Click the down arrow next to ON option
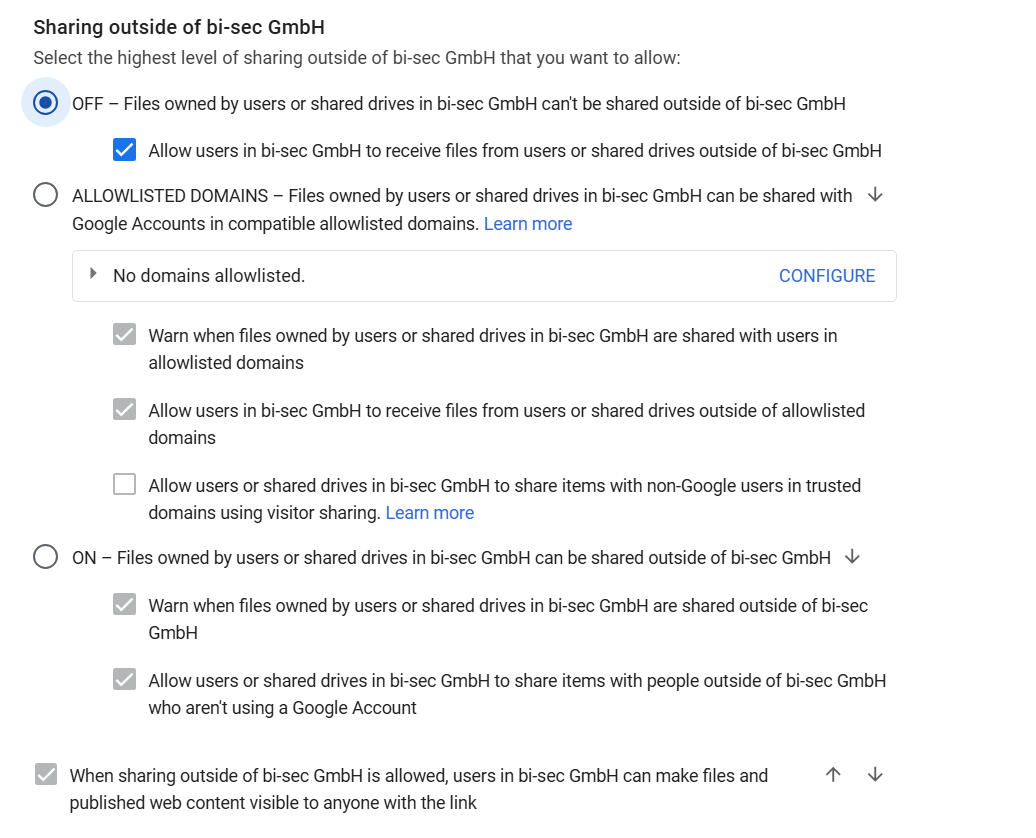Viewport: 1036px width, 838px height. (x=852, y=557)
